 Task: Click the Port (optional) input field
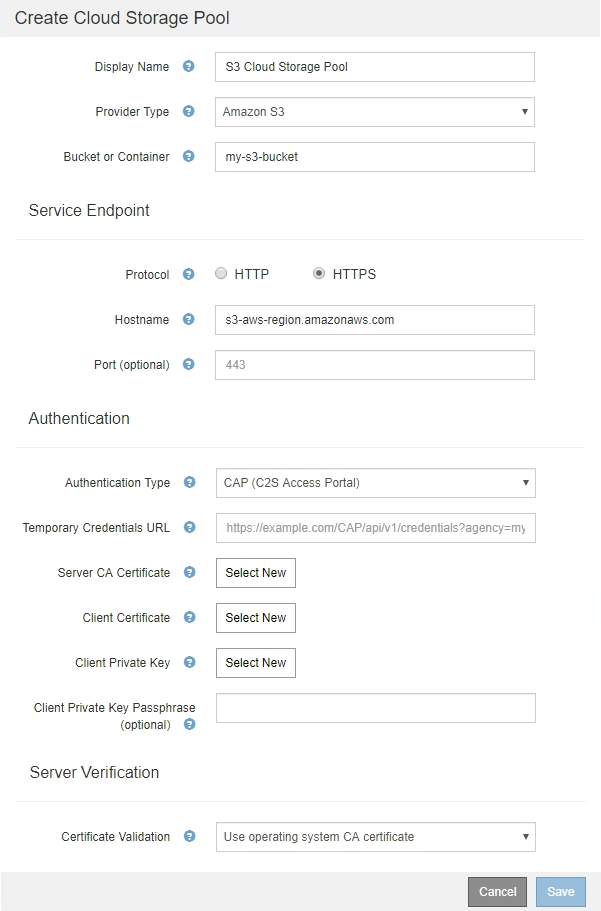[x=375, y=365]
